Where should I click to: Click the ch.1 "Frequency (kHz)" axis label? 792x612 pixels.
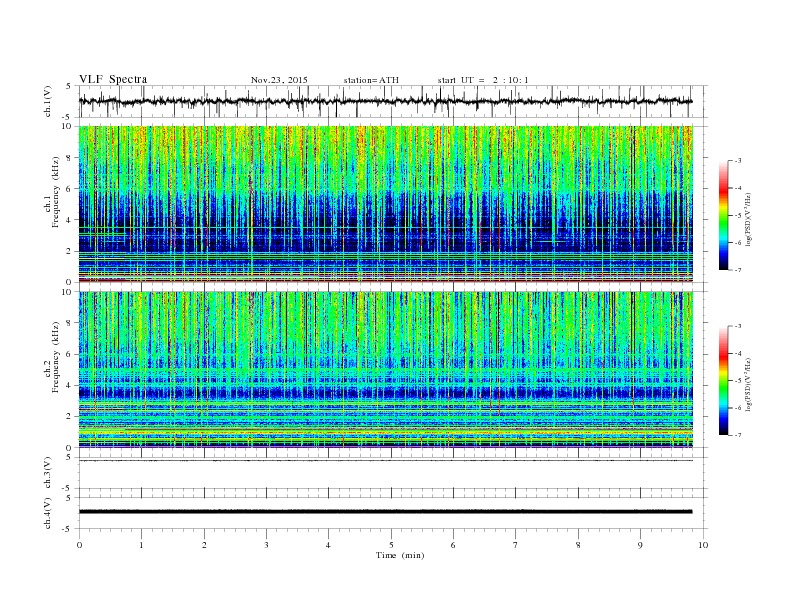[56, 191]
